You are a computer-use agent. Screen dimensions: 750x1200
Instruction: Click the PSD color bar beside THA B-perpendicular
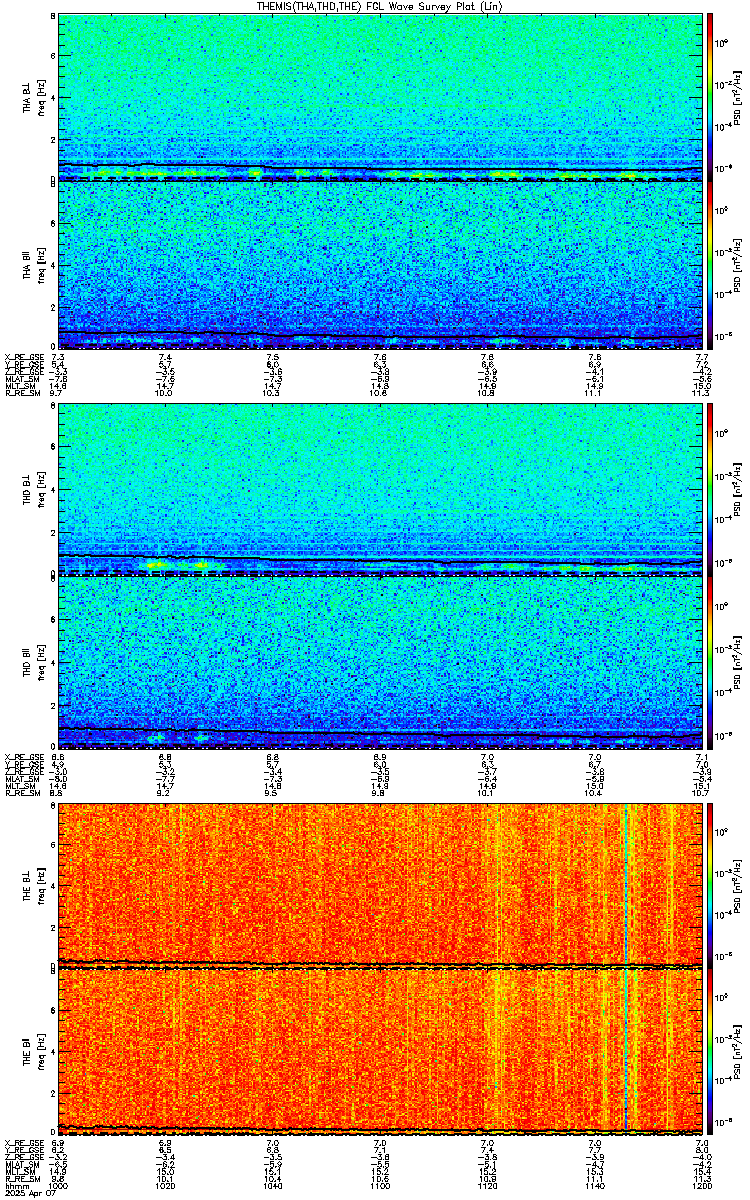click(709, 97)
